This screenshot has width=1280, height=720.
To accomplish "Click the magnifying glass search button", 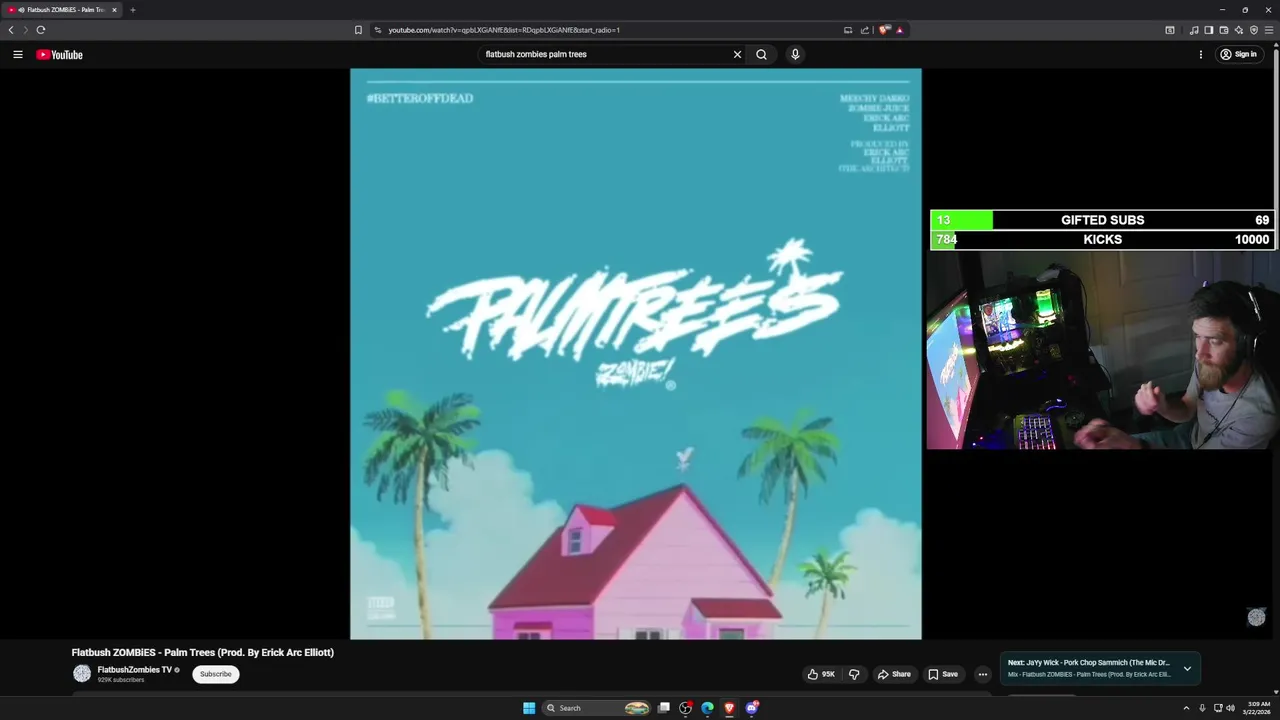I will 761,54.
